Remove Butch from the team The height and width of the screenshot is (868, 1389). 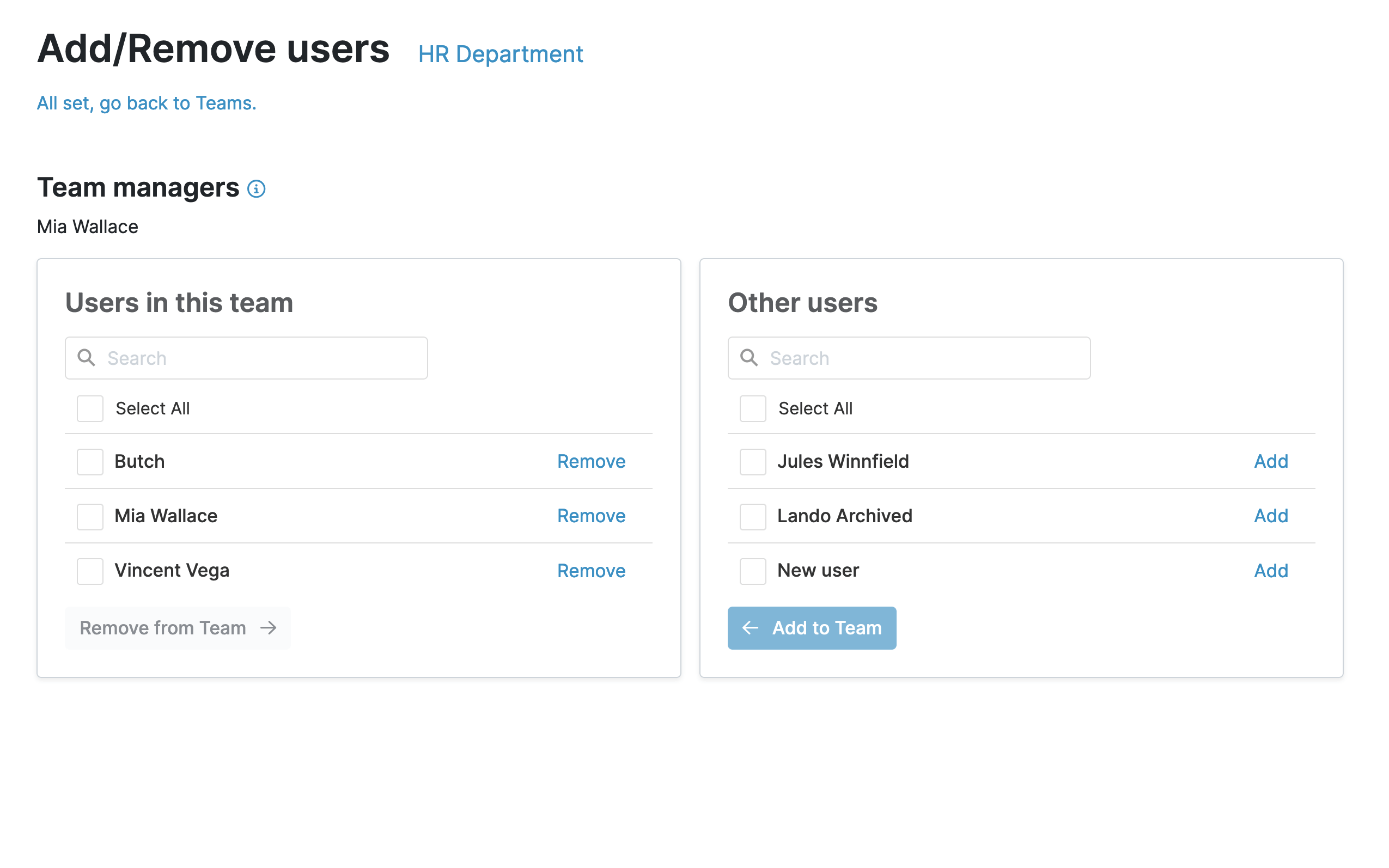591,462
